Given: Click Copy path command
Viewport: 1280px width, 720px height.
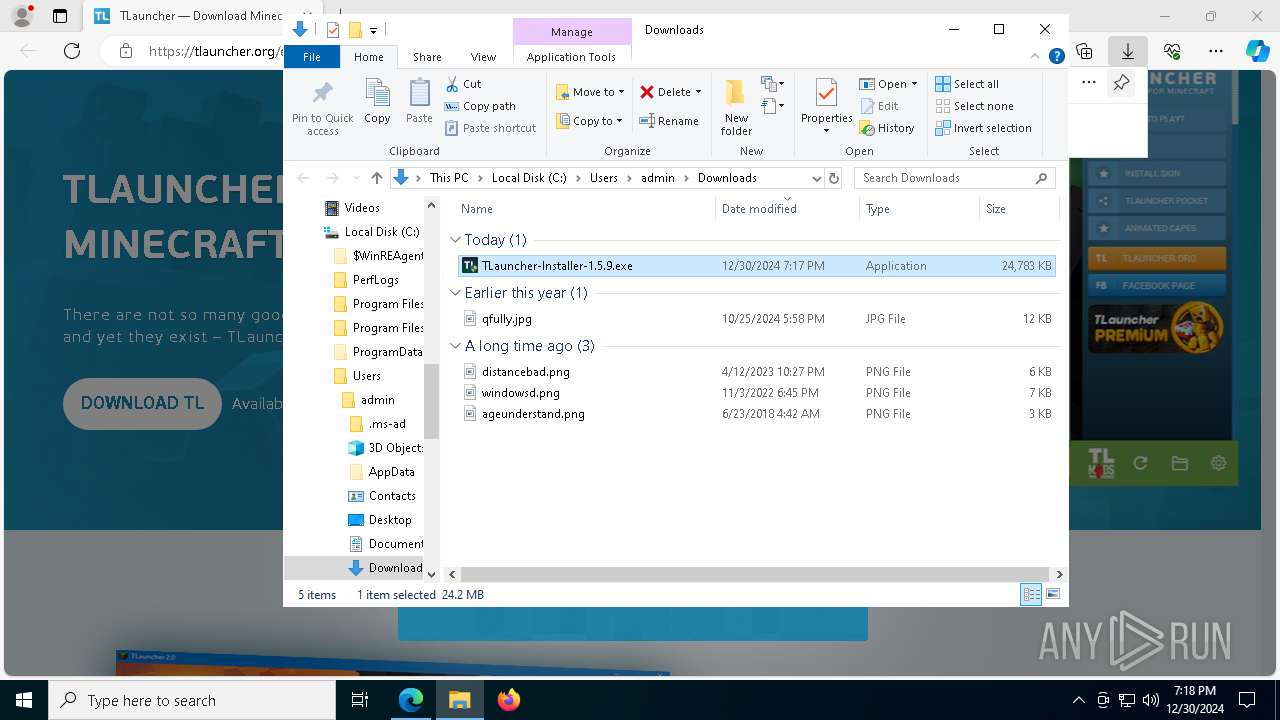Looking at the screenshot, I should coord(480,106).
